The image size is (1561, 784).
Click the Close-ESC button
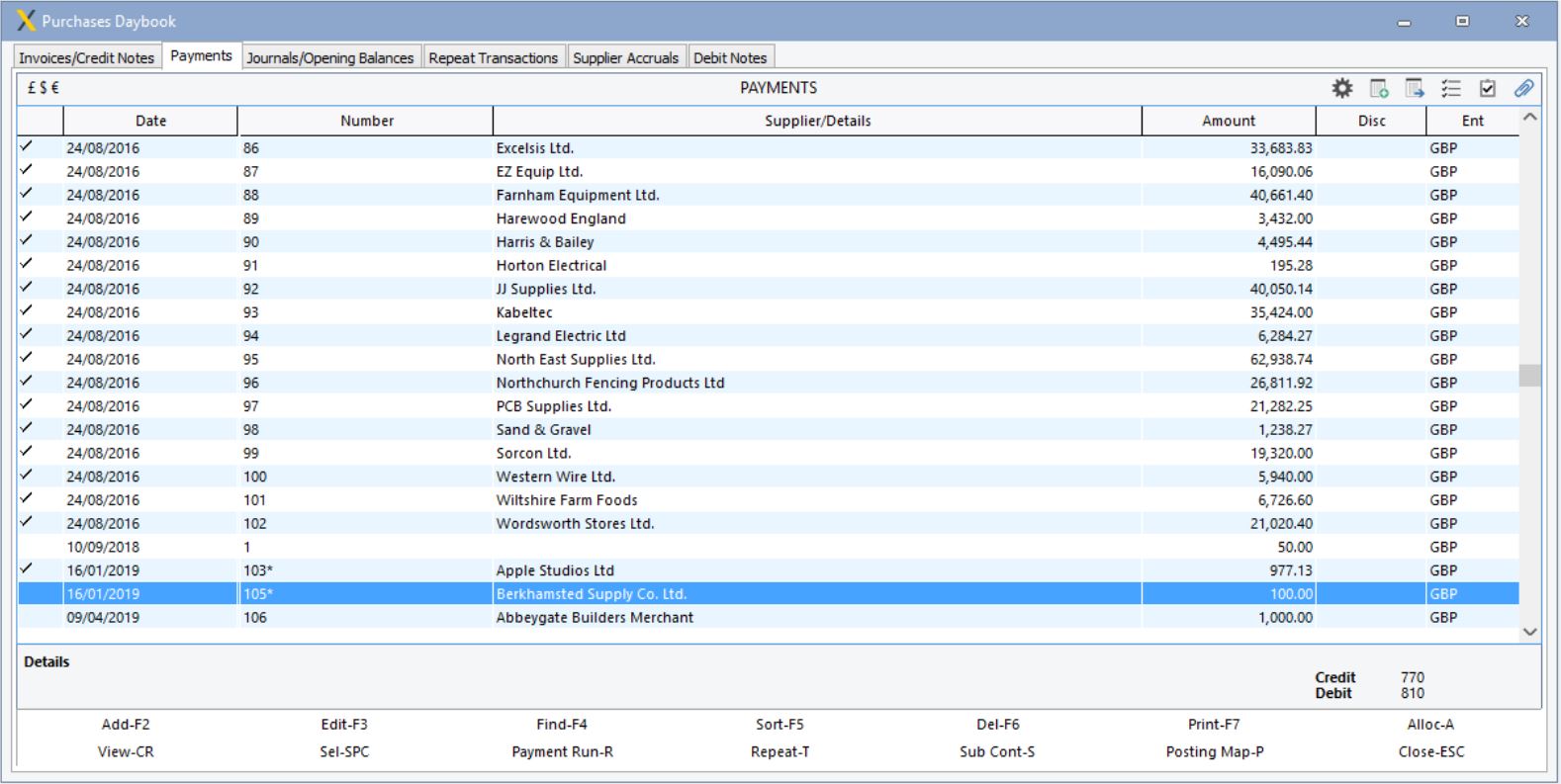pyautogui.click(x=1431, y=752)
